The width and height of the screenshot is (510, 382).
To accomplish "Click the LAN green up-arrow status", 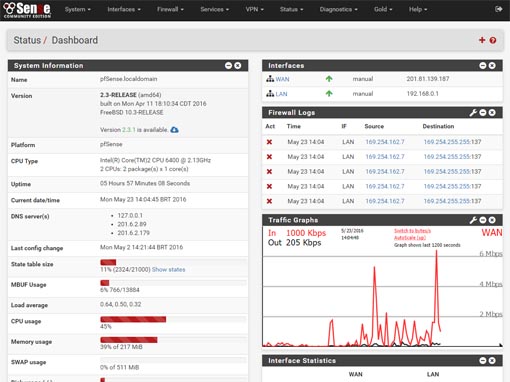I will [329, 94].
